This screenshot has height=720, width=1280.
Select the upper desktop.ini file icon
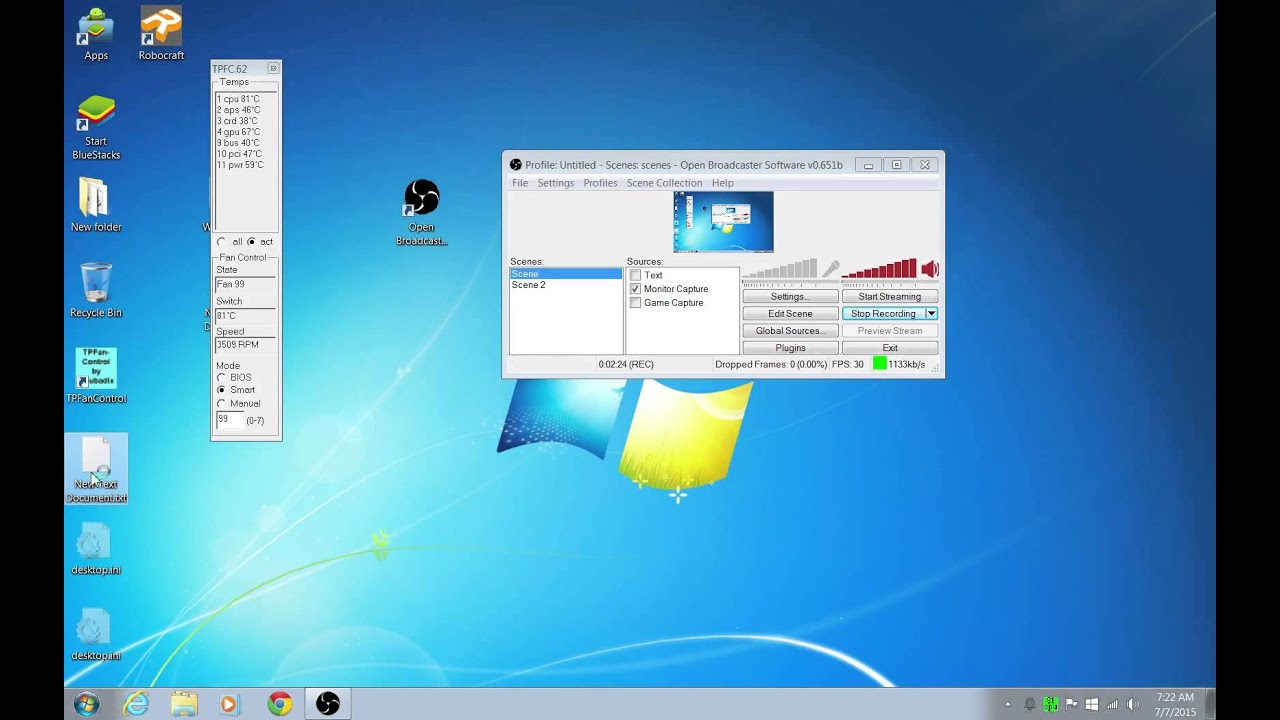[96, 549]
